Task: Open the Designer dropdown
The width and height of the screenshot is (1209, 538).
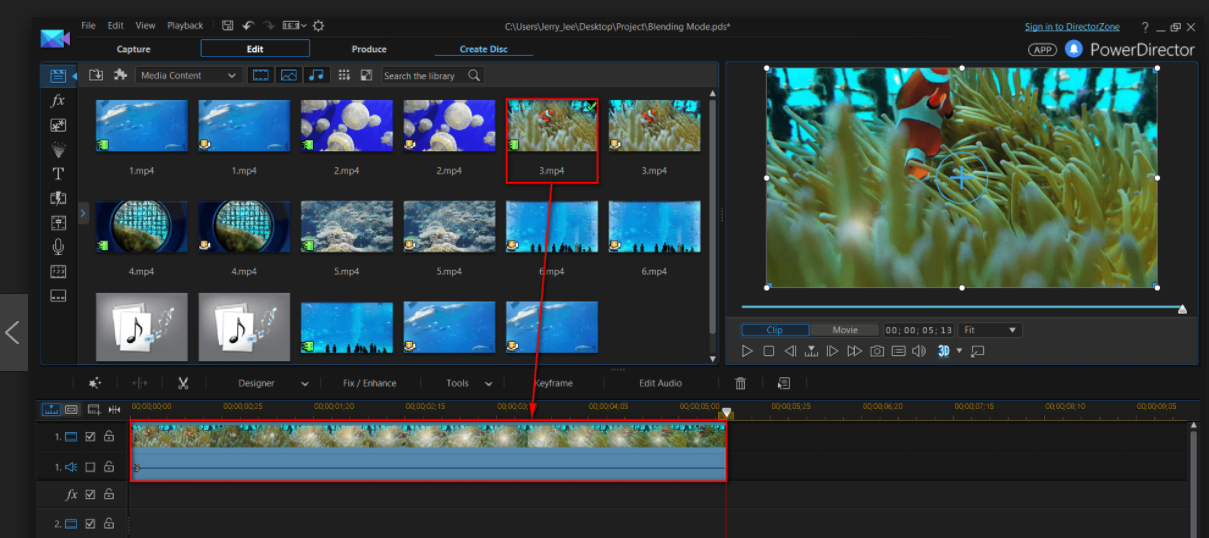Action: coord(273,383)
